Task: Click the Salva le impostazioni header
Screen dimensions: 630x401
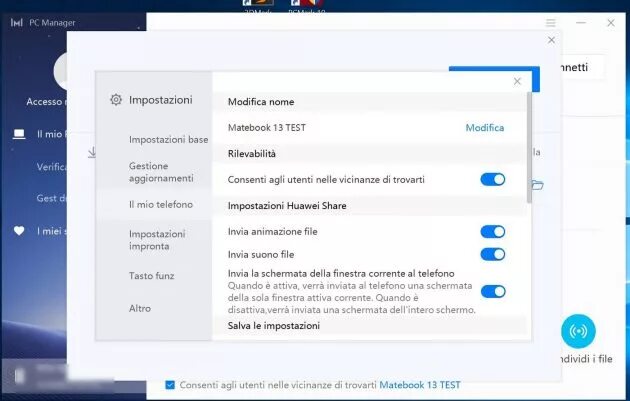Action: (274, 325)
